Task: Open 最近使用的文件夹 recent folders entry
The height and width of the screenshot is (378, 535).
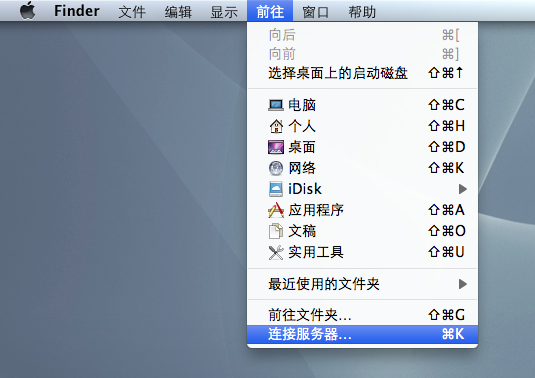Action: click(x=362, y=284)
